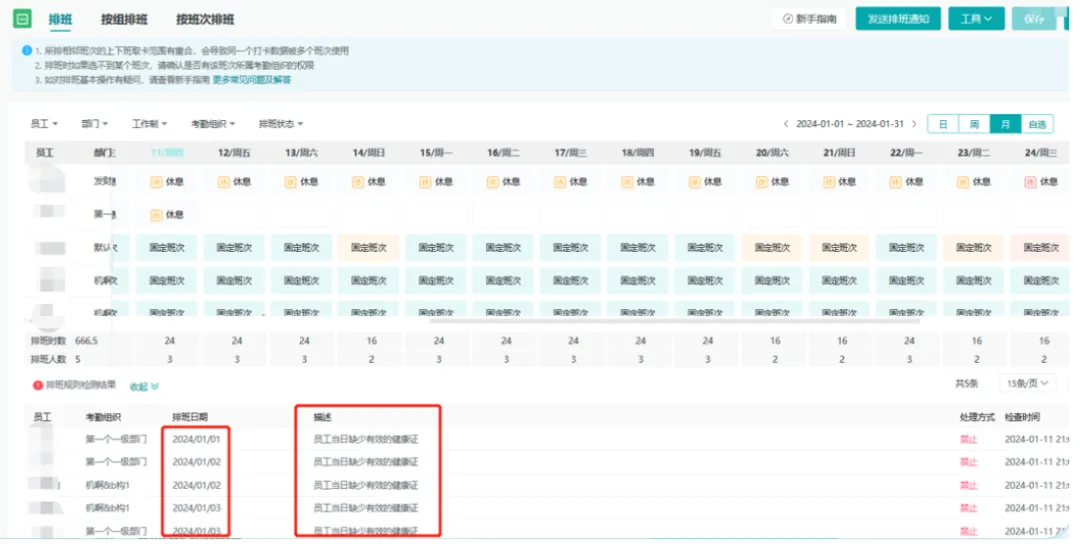
Task: Click the 20/周六 column header
Action: tap(772, 153)
